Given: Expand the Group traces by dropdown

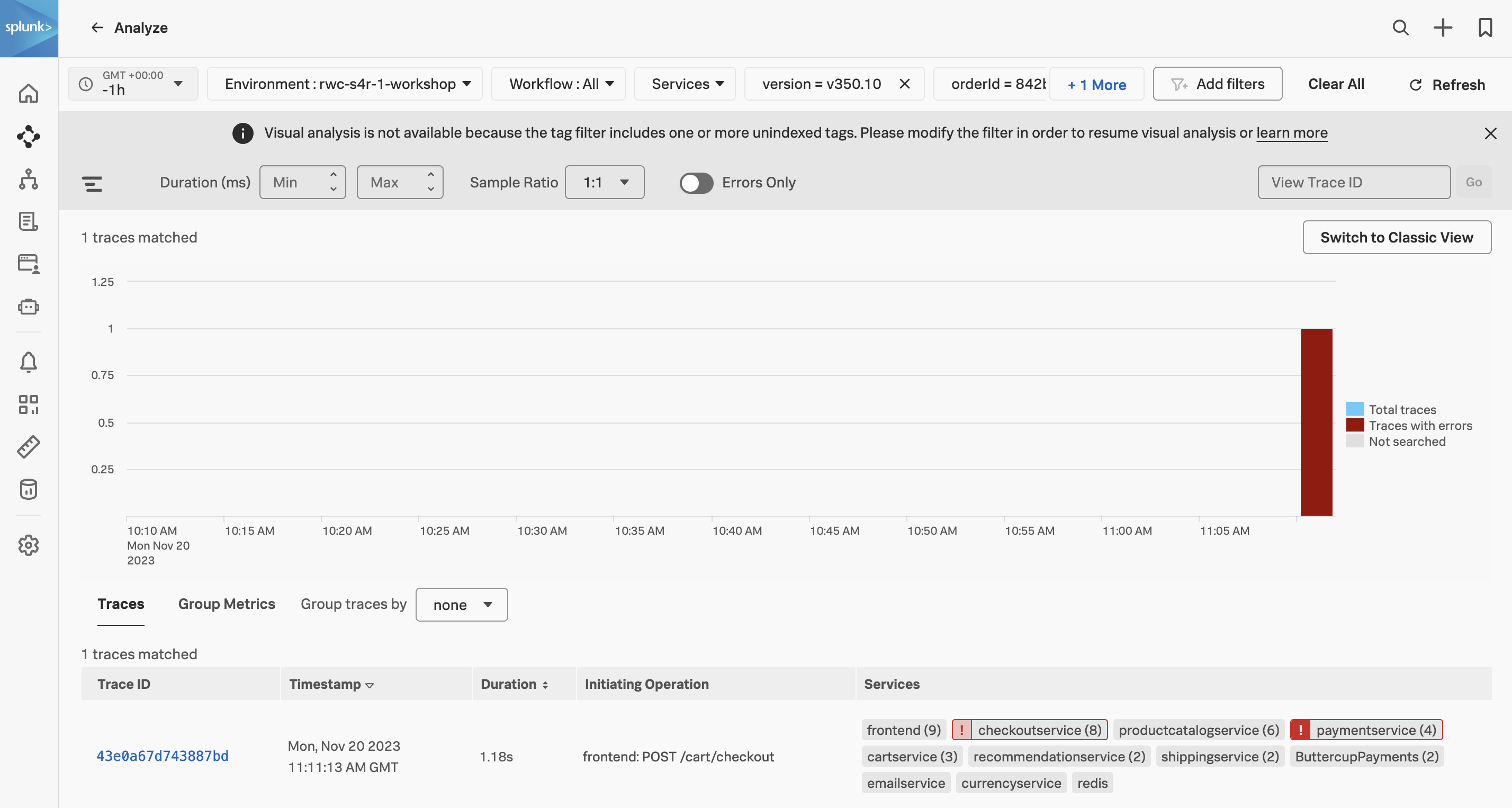Looking at the screenshot, I should [x=462, y=604].
